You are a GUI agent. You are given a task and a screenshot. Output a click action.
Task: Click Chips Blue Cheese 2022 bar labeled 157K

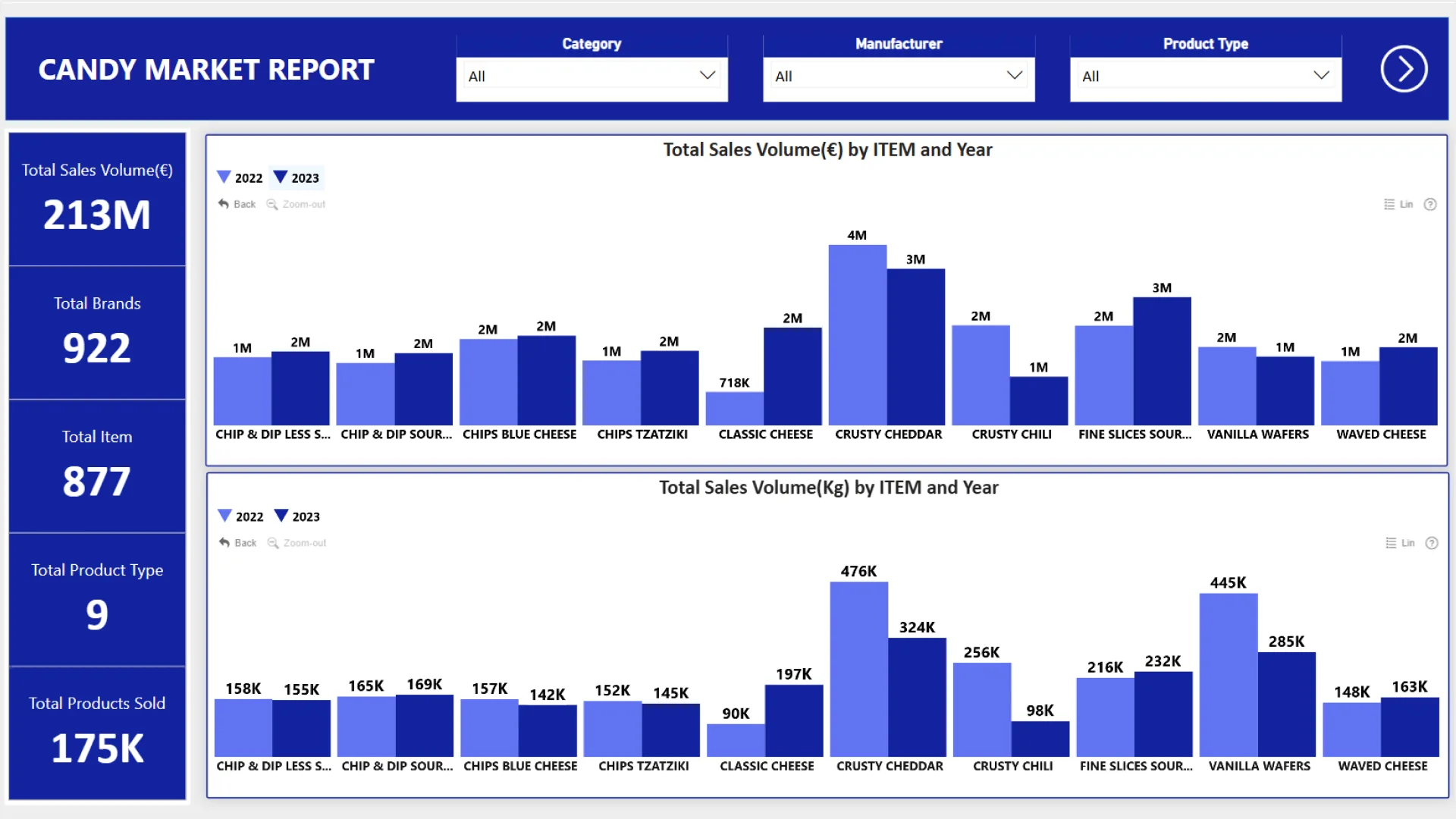pos(490,728)
